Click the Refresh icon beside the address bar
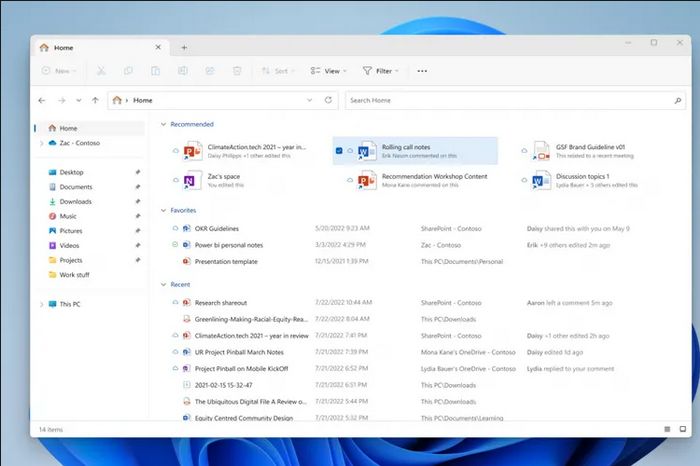The image size is (700, 466). (328, 100)
